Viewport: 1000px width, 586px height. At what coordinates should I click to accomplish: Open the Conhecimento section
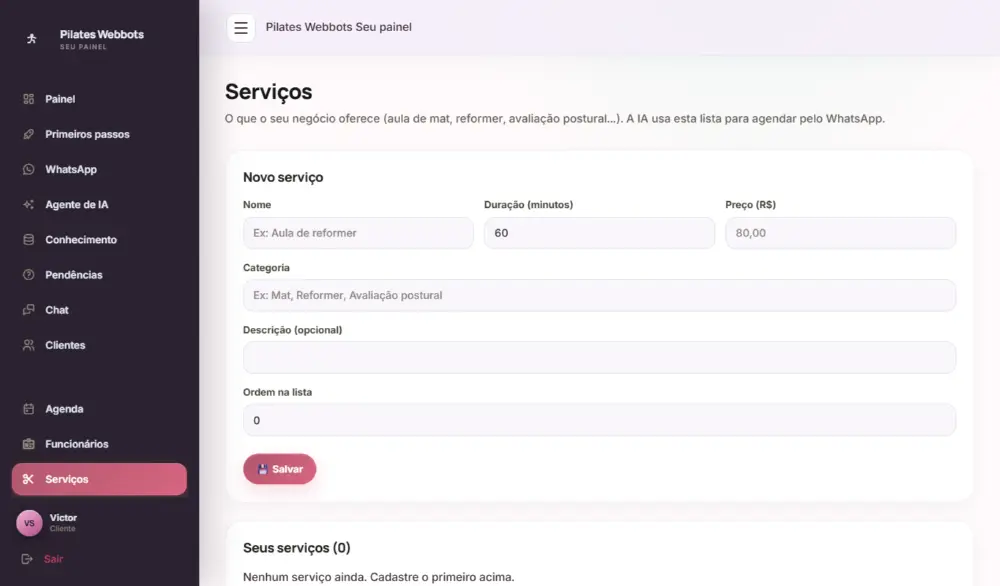coord(99,240)
